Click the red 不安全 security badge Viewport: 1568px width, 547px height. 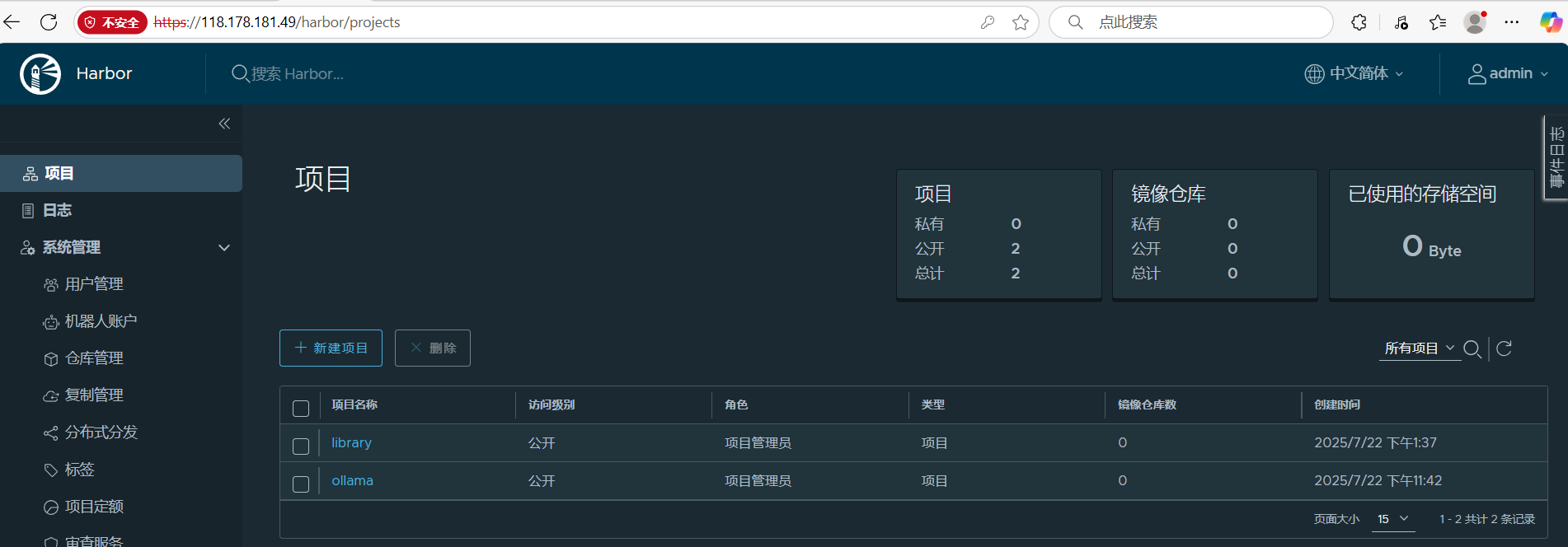112,22
